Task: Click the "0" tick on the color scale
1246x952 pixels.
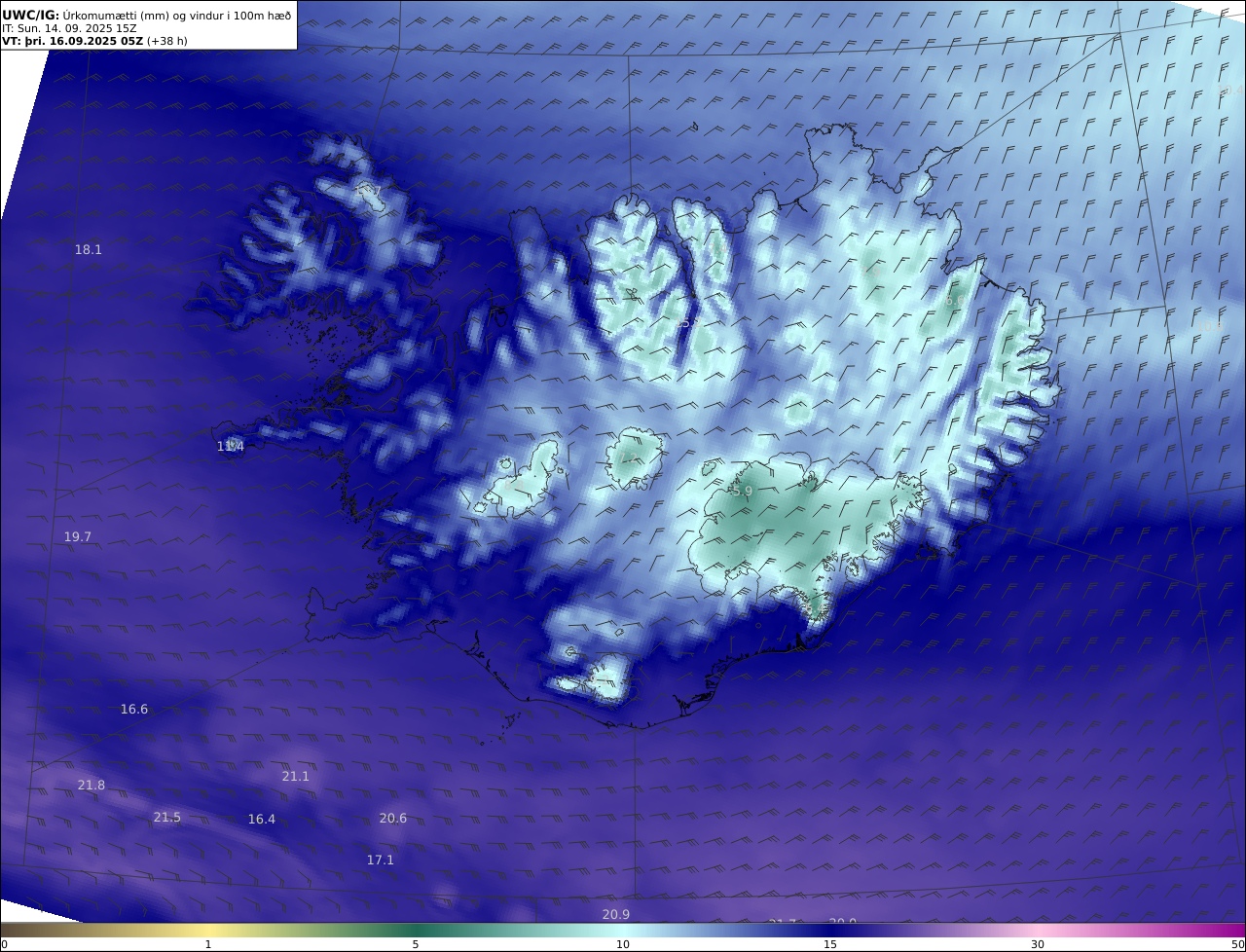Action: (4, 944)
